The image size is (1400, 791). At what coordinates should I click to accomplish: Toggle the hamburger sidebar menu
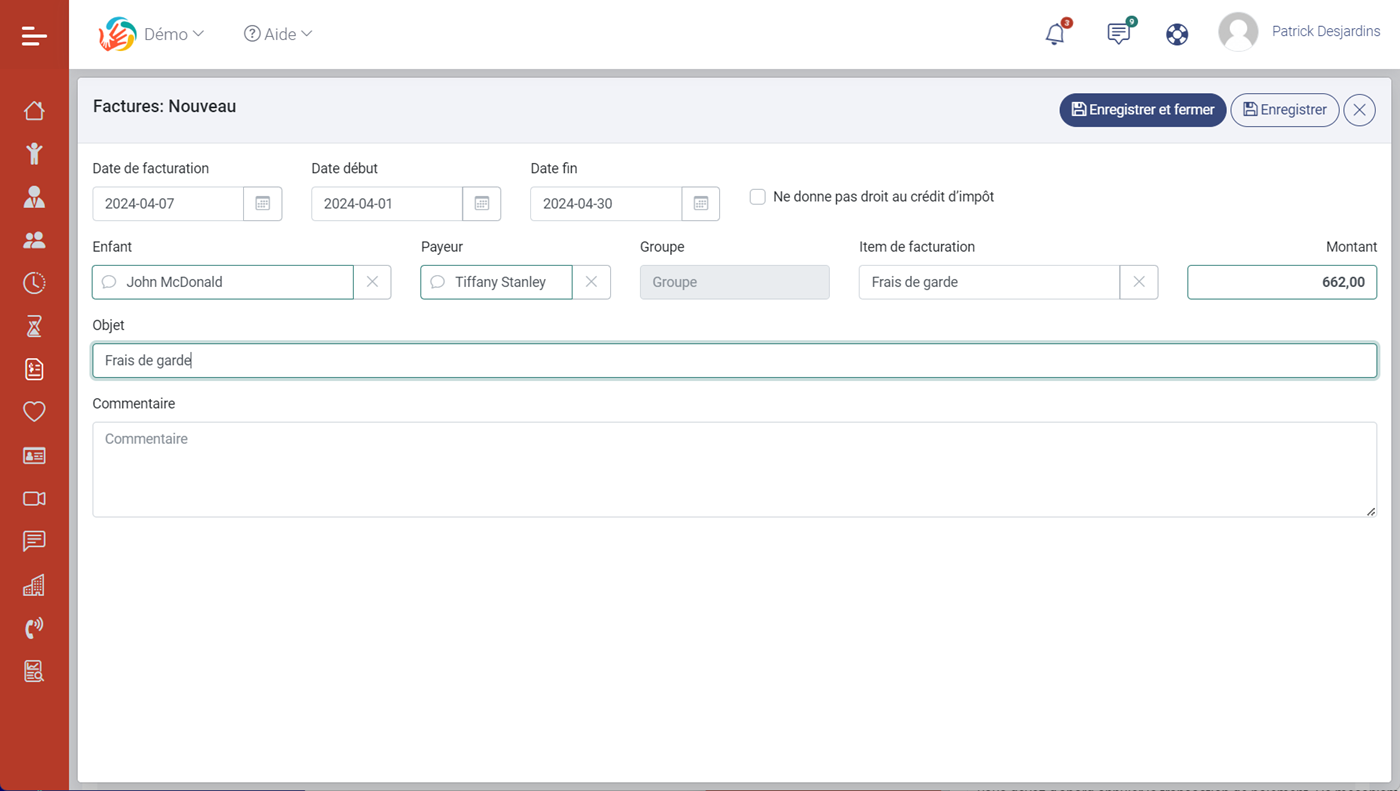(x=34, y=36)
